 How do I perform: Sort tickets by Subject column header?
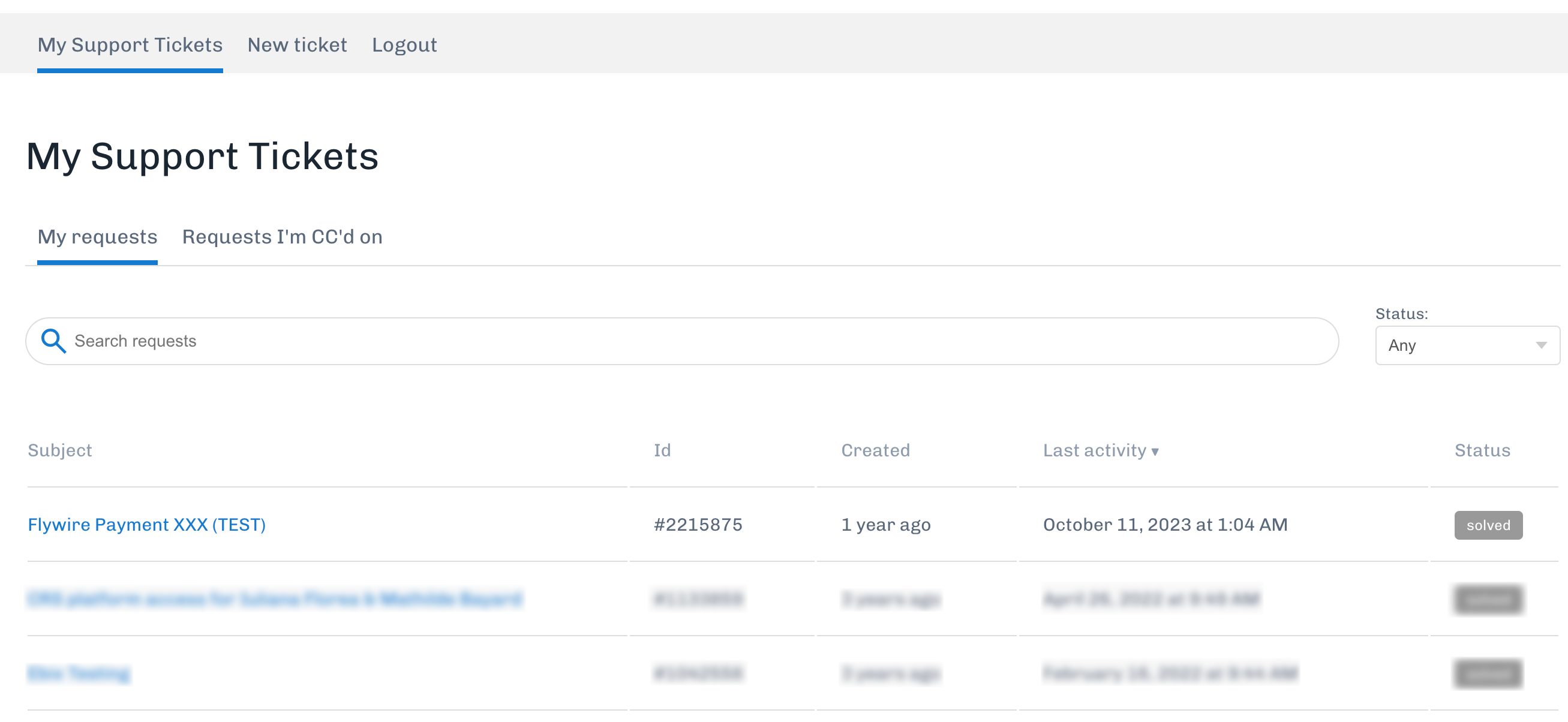pos(59,450)
